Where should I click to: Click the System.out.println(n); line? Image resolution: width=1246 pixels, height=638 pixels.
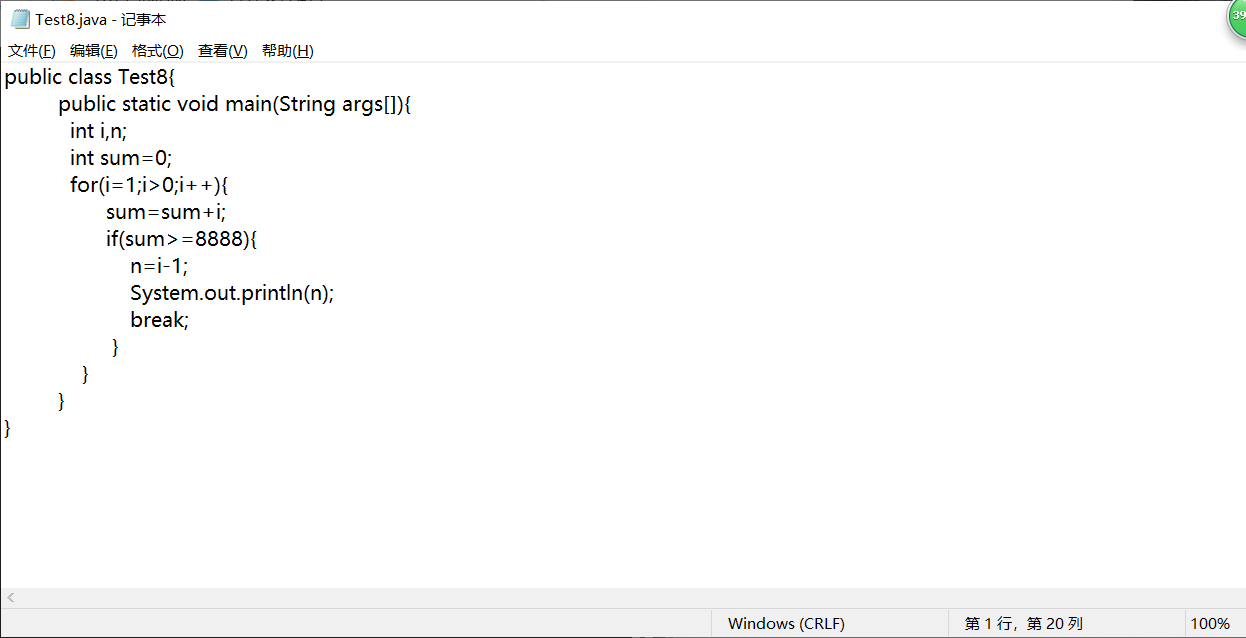pyautogui.click(x=232, y=293)
